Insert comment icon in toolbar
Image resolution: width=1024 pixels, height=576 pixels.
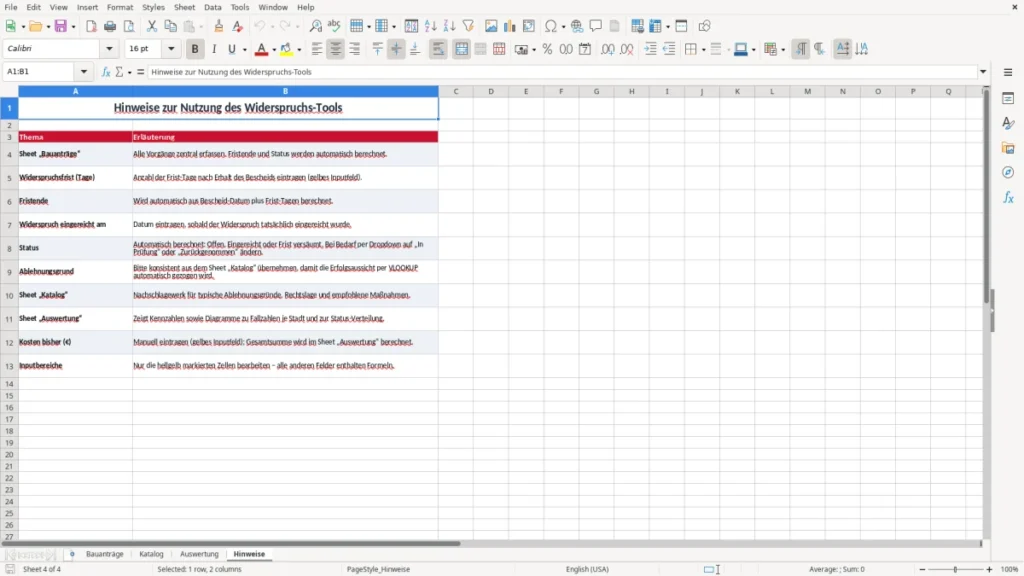coord(596,26)
